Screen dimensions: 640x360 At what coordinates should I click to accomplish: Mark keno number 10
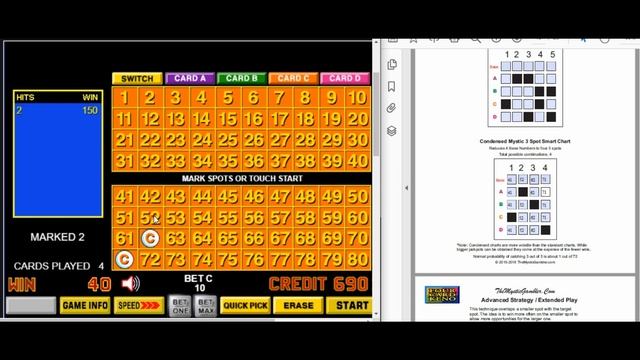[358, 98]
